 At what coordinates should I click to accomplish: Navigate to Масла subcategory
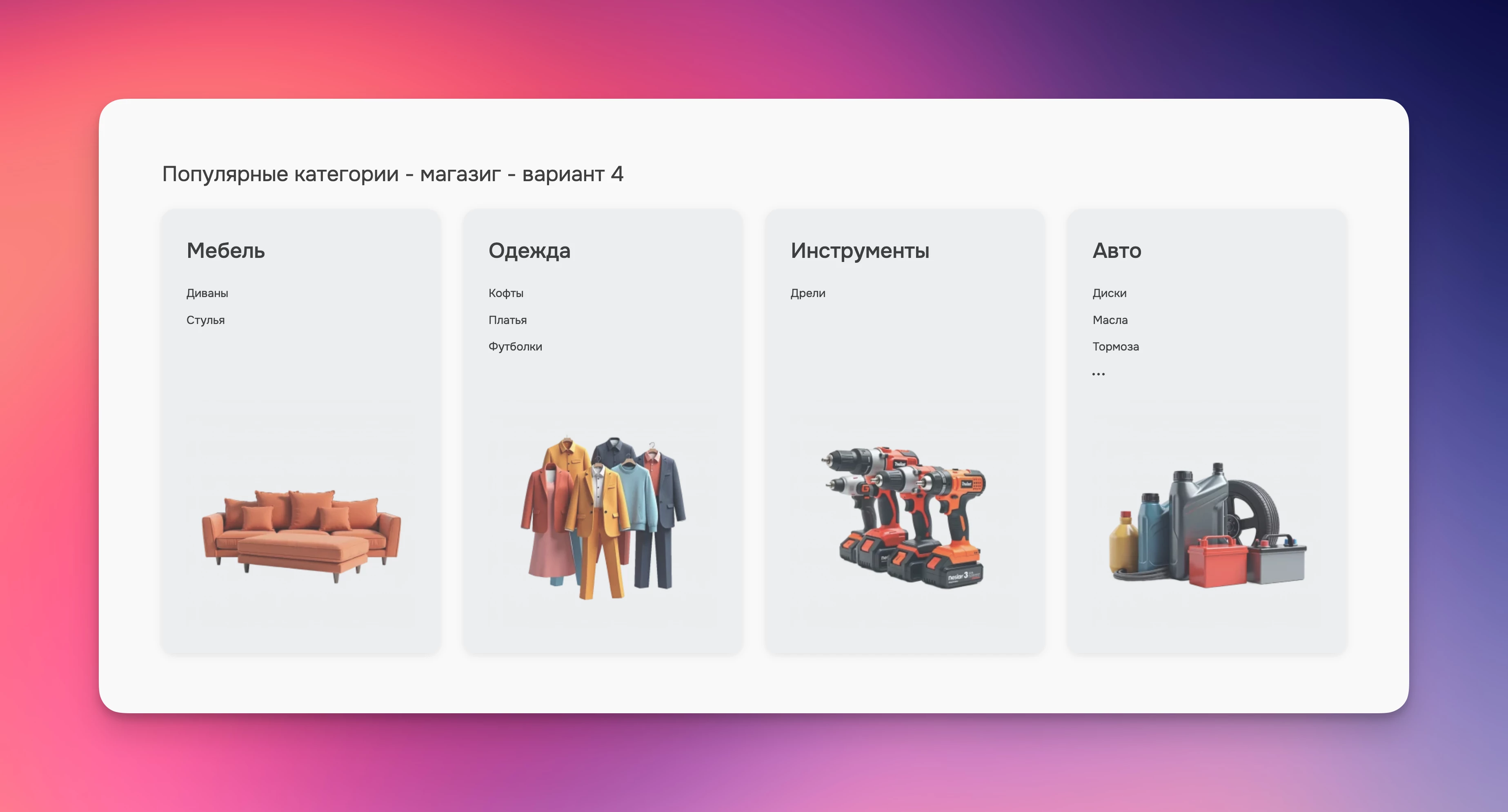point(1110,320)
